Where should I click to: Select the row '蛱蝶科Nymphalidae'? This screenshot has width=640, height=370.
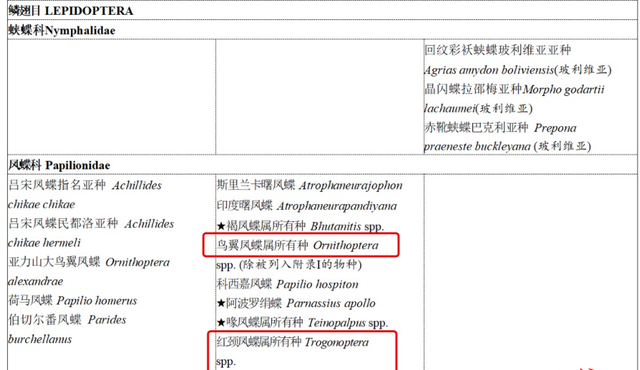click(322, 30)
